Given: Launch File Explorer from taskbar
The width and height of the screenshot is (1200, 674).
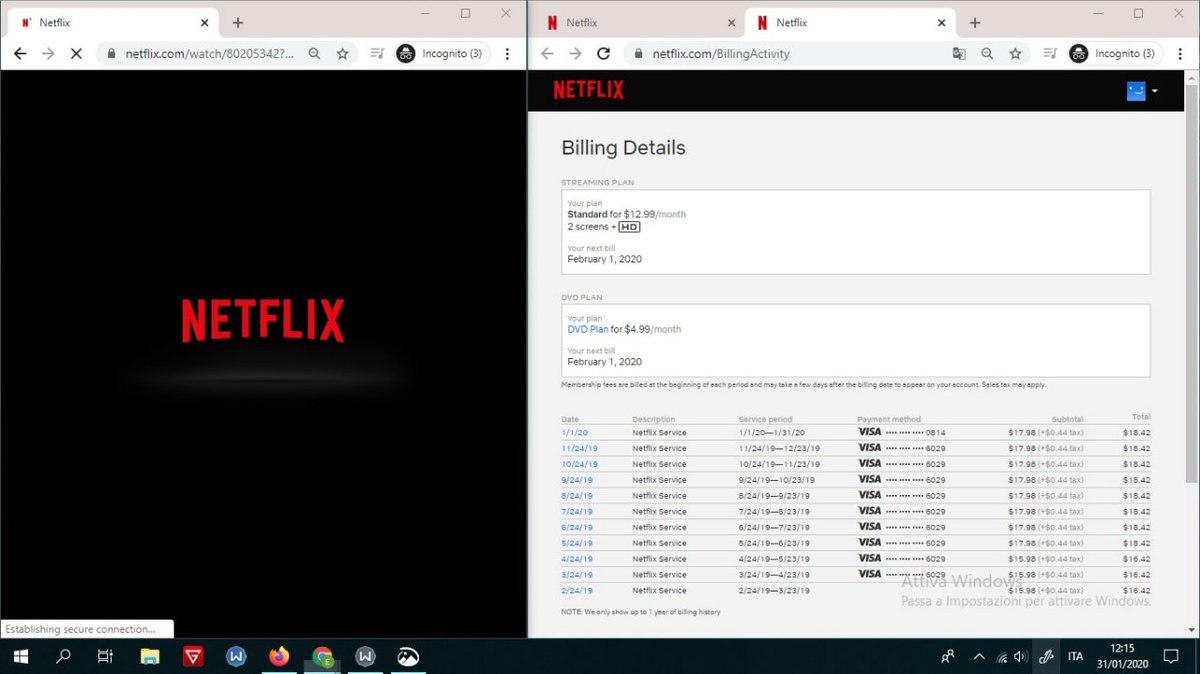Looking at the screenshot, I should 149,657.
